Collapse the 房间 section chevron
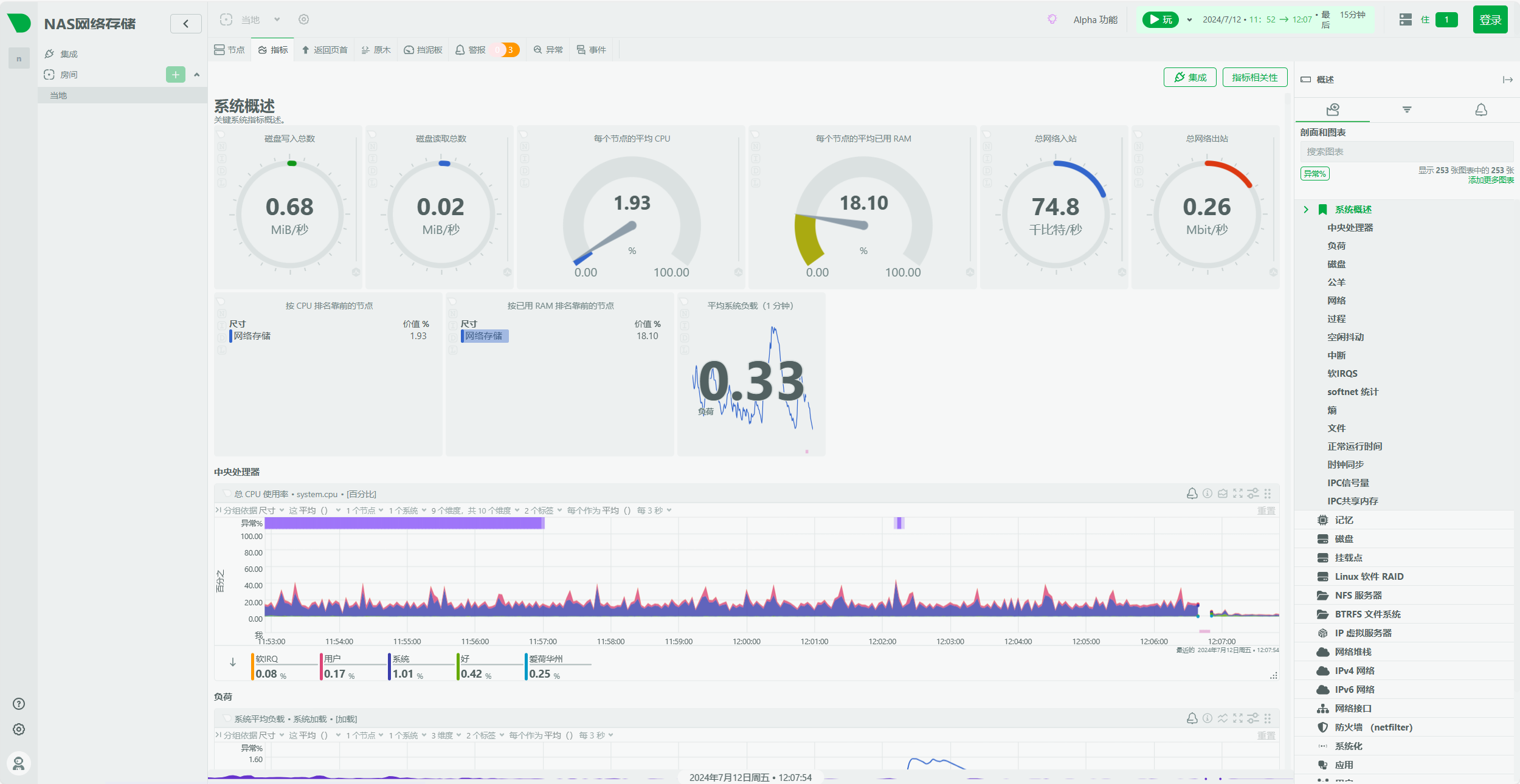 [x=197, y=75]
